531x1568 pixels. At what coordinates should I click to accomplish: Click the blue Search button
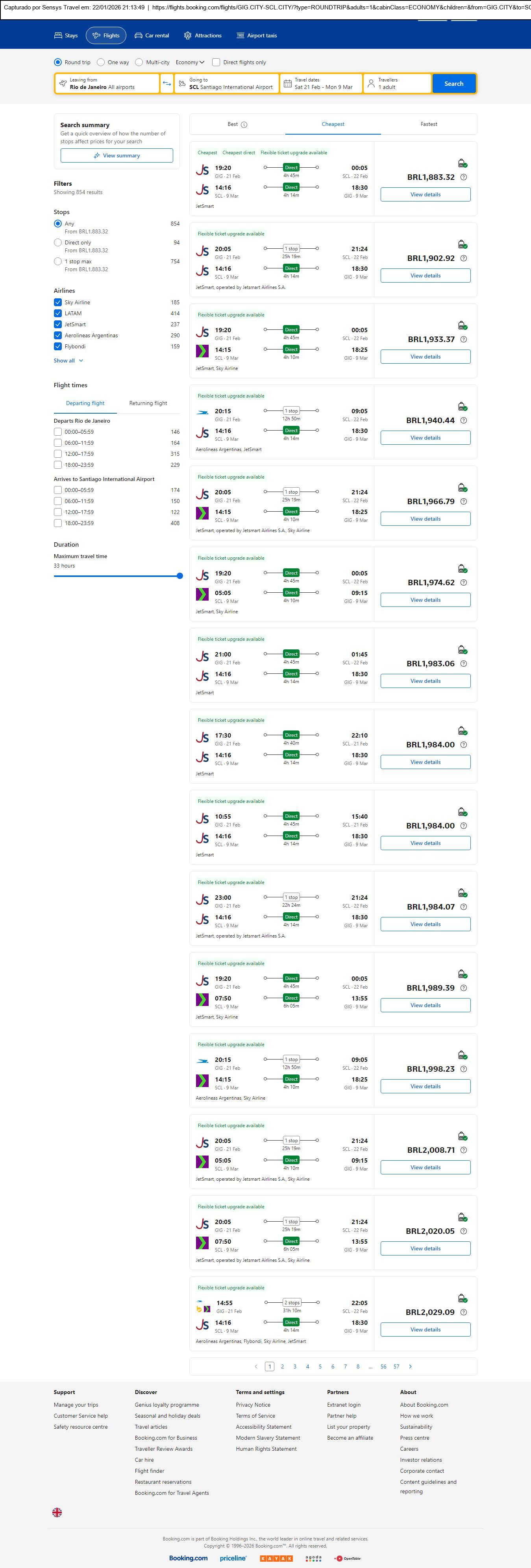[454, 83]
